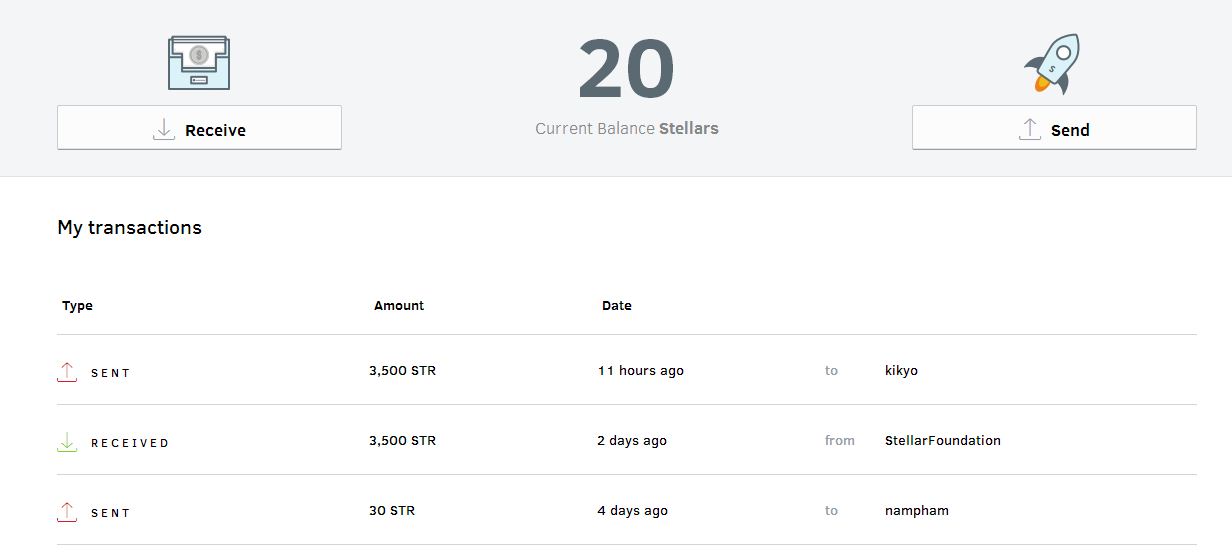Click the "2 days ago" date
1232x556 pixels.
(632, 441)
